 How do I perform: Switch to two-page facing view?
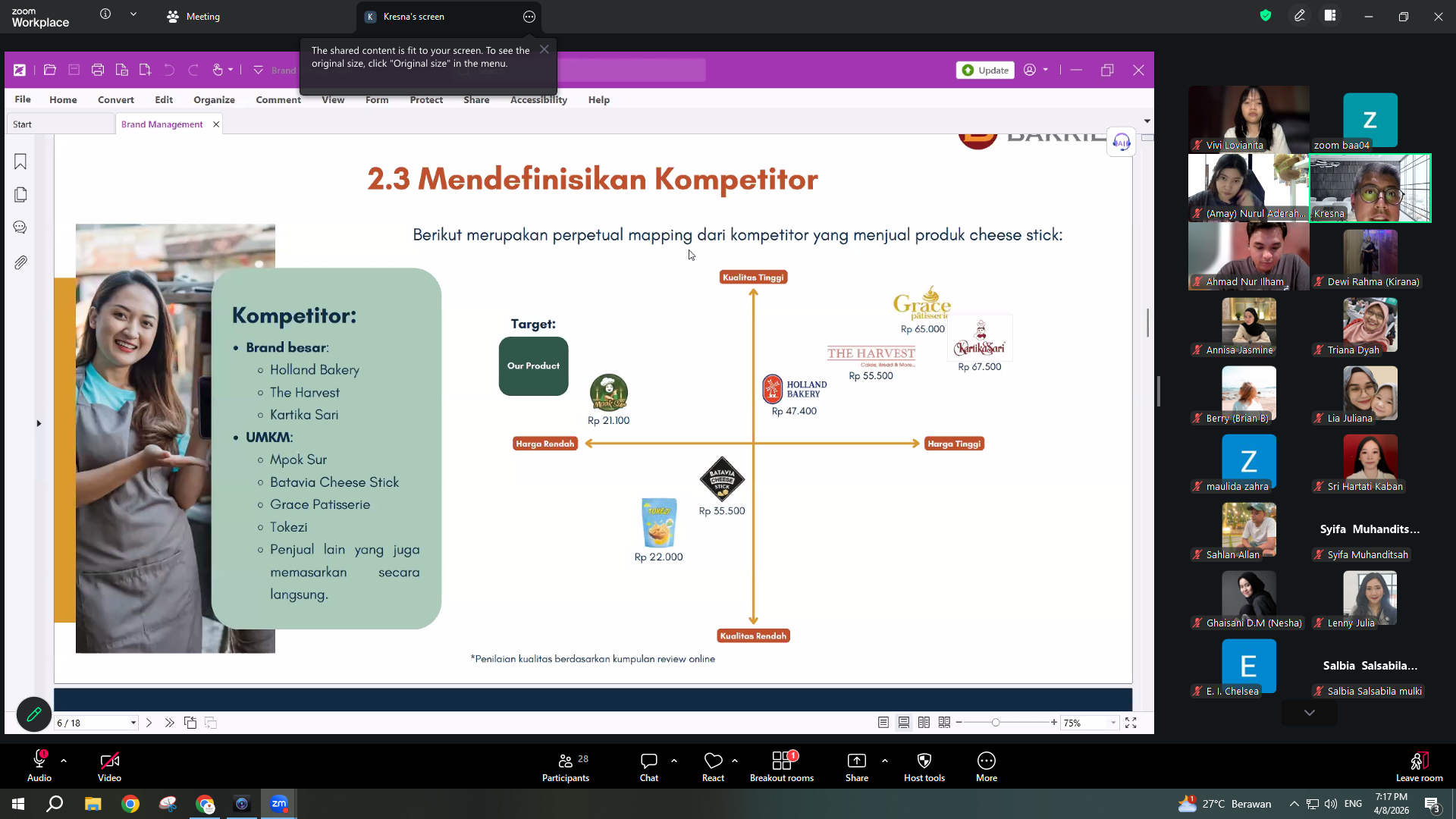click(924, 723)
